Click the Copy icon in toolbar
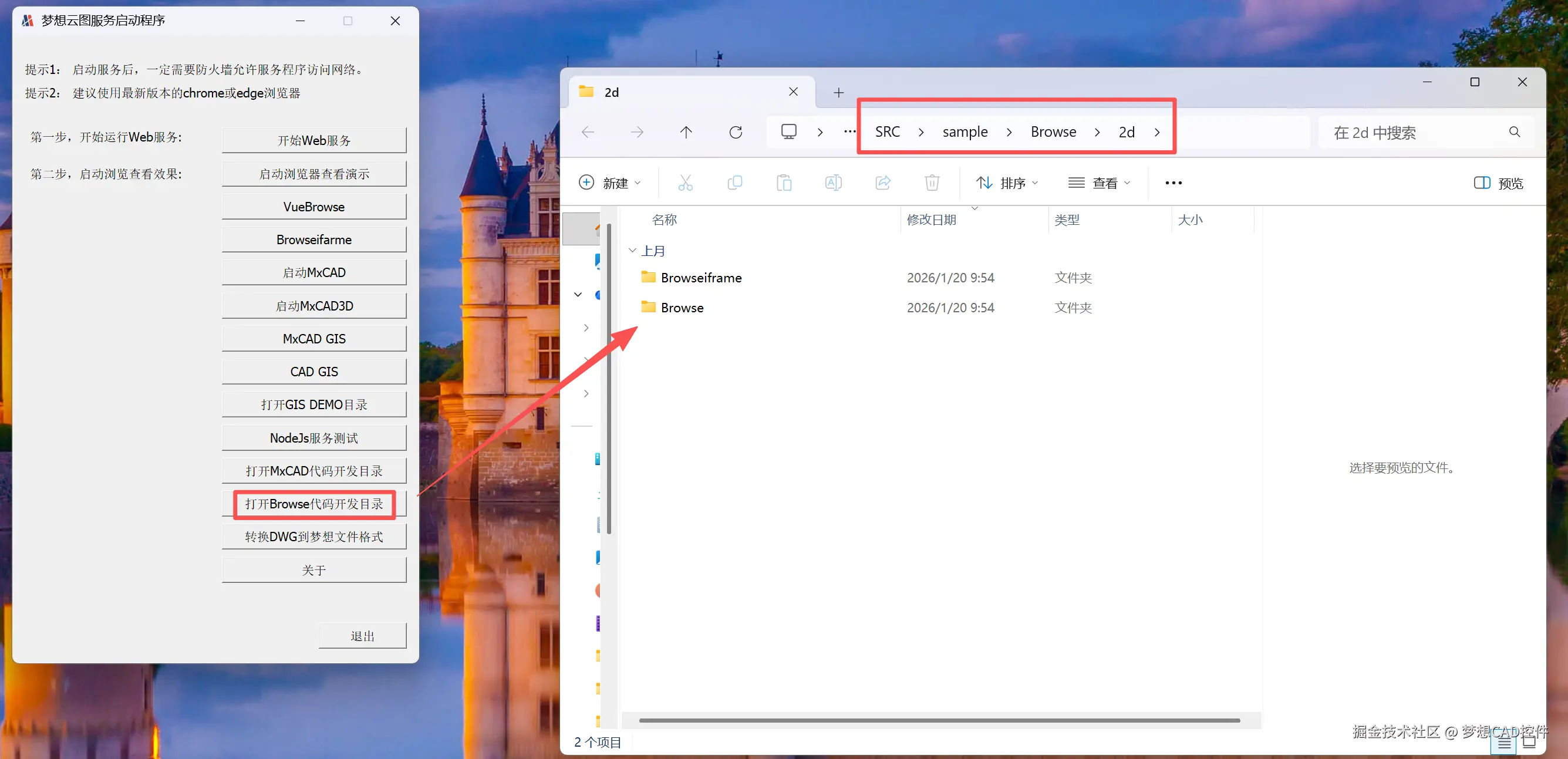The height and width of the screenshot is (759, 1568). 735,183
